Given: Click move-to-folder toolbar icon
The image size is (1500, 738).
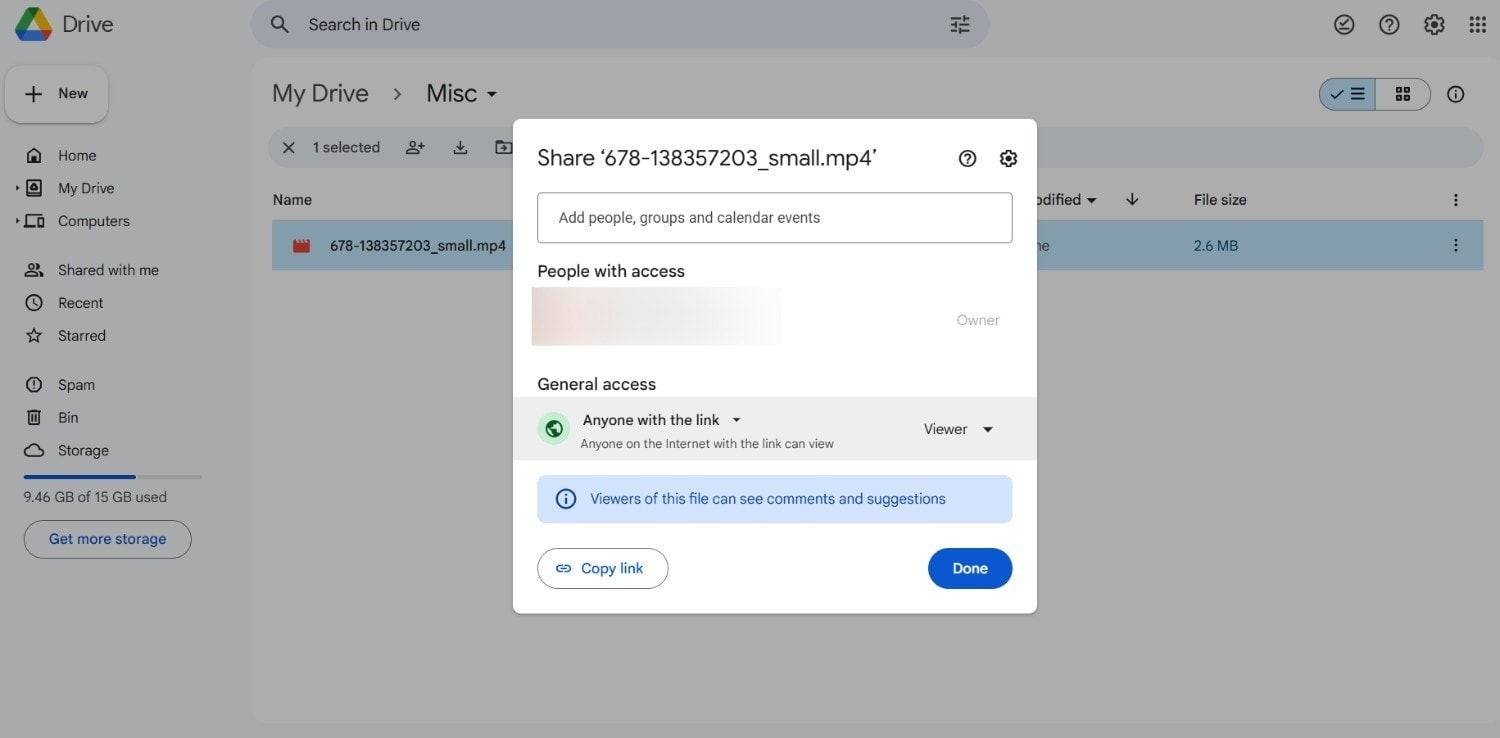Looking at the screenshot, I should pyautogui.click(x=503, y=148).
